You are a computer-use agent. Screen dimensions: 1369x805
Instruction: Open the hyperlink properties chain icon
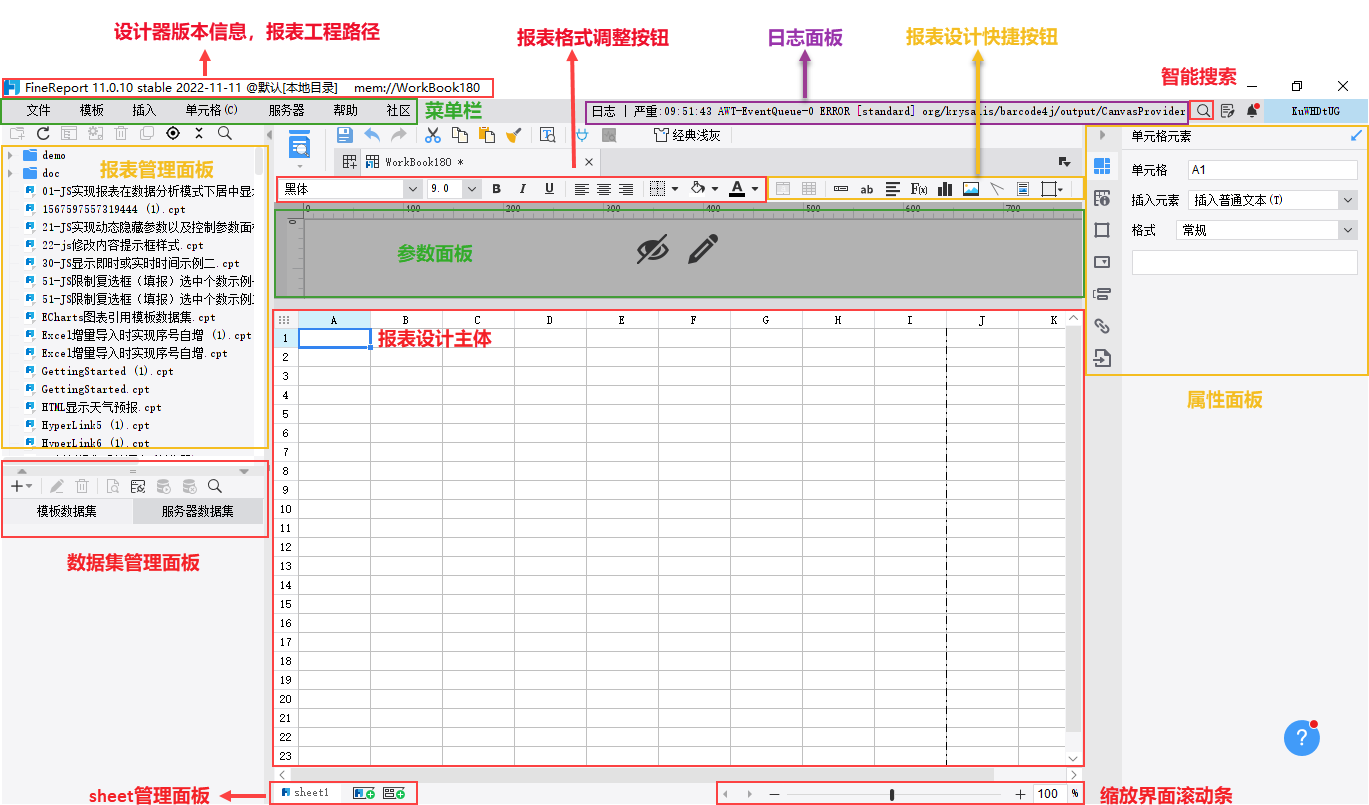1102,326
